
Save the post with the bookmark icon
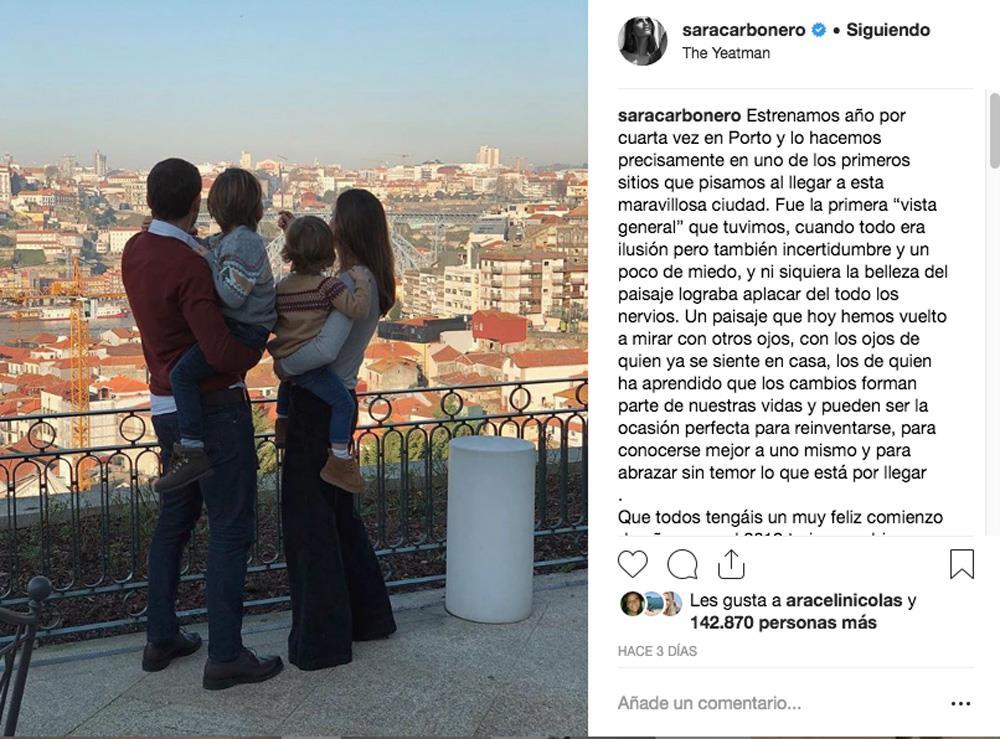(x=962, y=564)
